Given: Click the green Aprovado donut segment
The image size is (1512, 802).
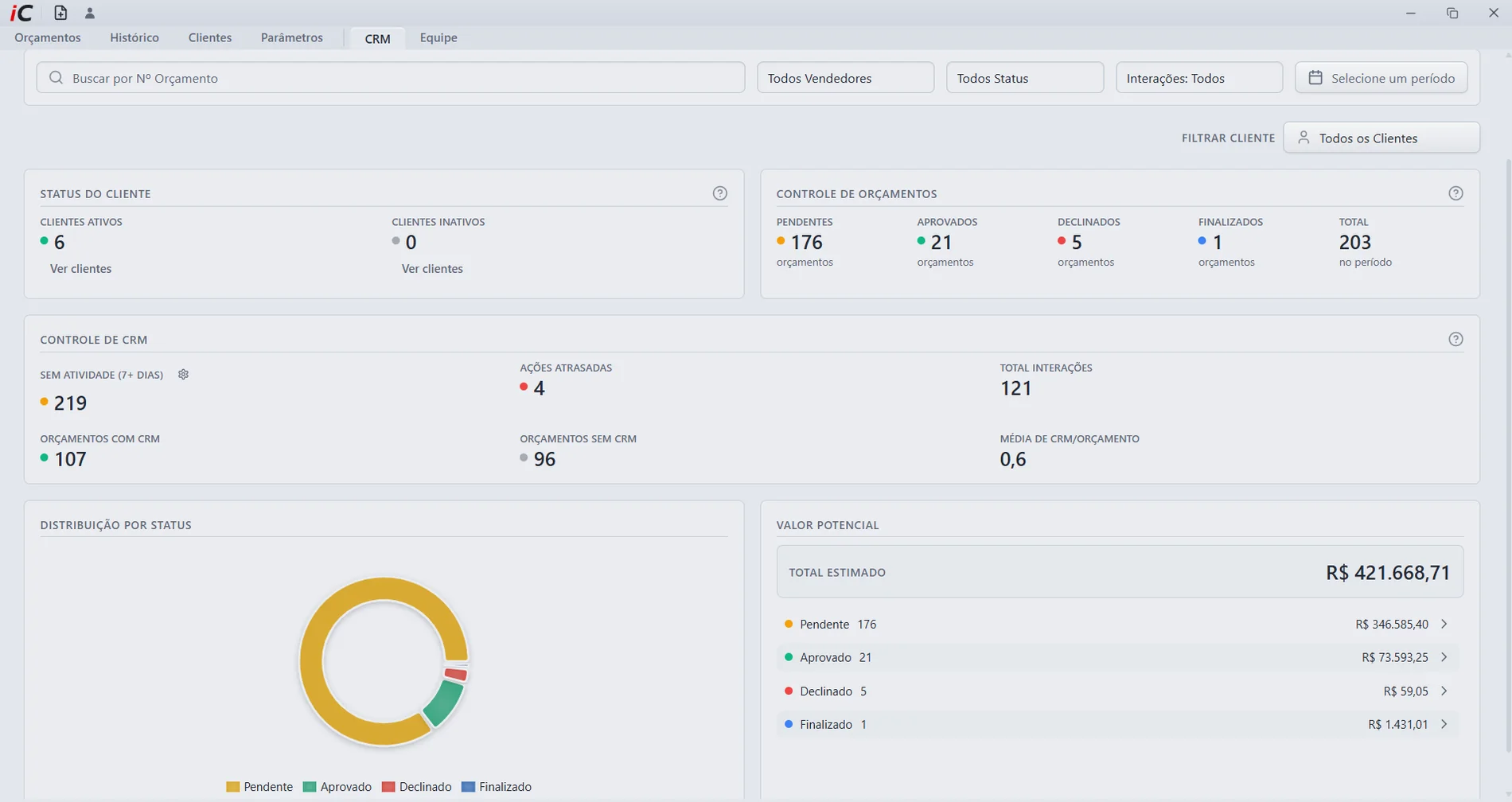Looking at the screenshot, I should [445, 703].
